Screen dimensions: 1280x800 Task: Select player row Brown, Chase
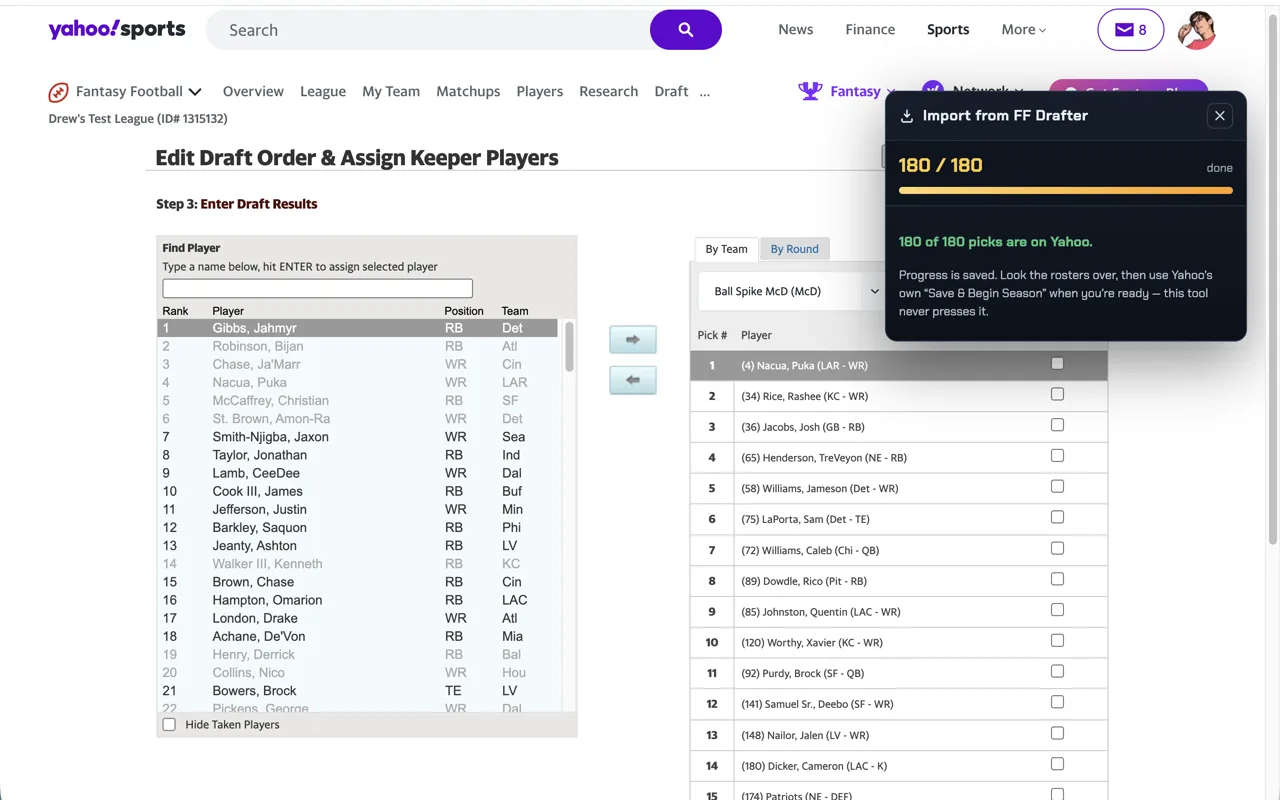pyautogui.click(x=358, y=582)
